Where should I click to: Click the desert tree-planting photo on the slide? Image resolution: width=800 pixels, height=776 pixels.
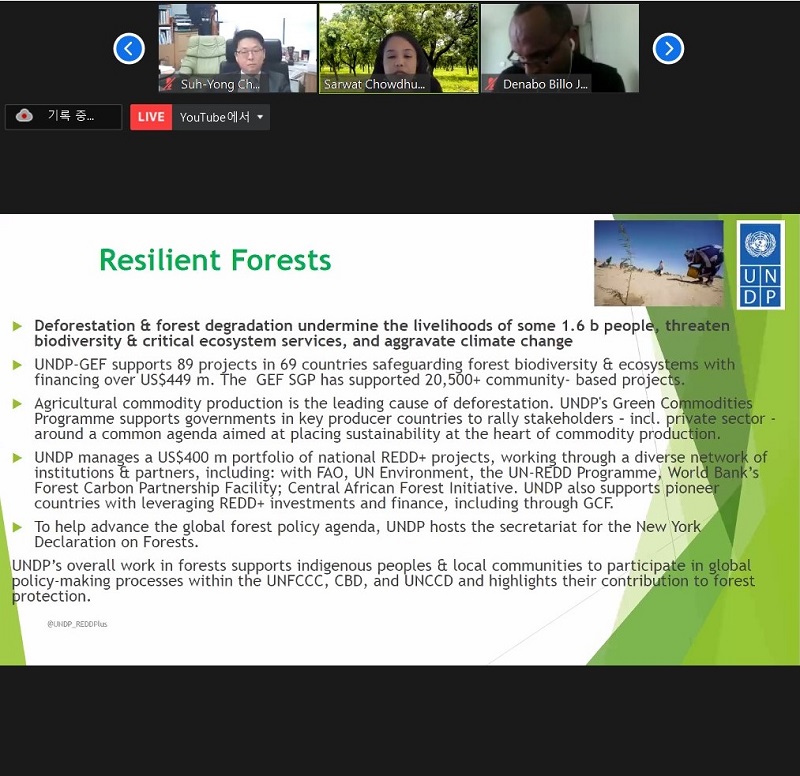pyautogui.click(x=659, y=263)
